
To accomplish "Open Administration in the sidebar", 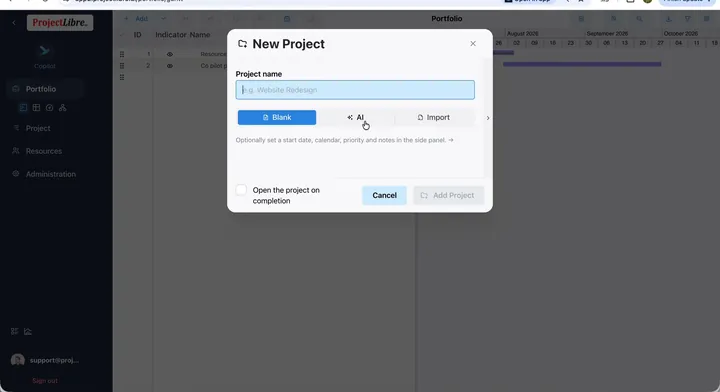I will click(51, 174).
